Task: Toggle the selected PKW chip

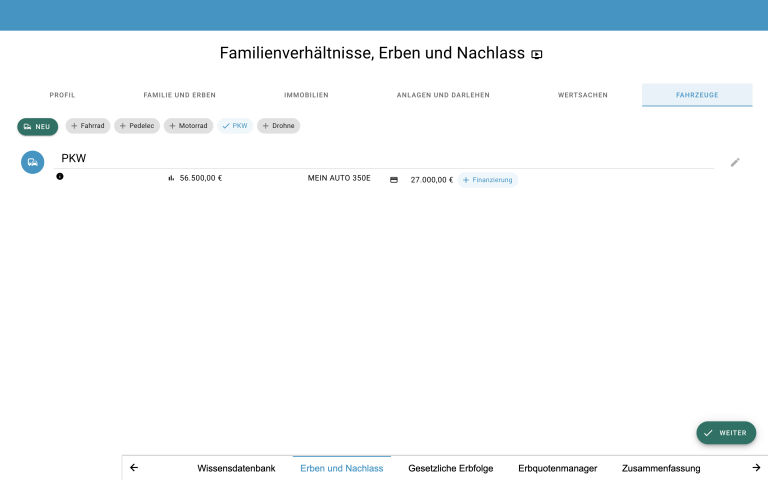Action: coord(235,126)
